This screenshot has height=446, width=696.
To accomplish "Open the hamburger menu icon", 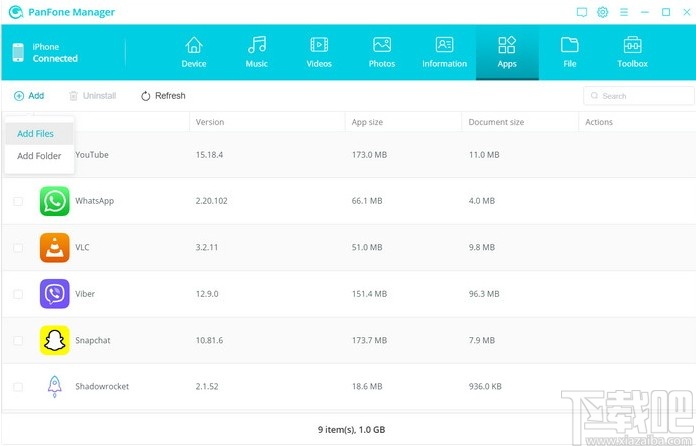I will pos(624,12).
